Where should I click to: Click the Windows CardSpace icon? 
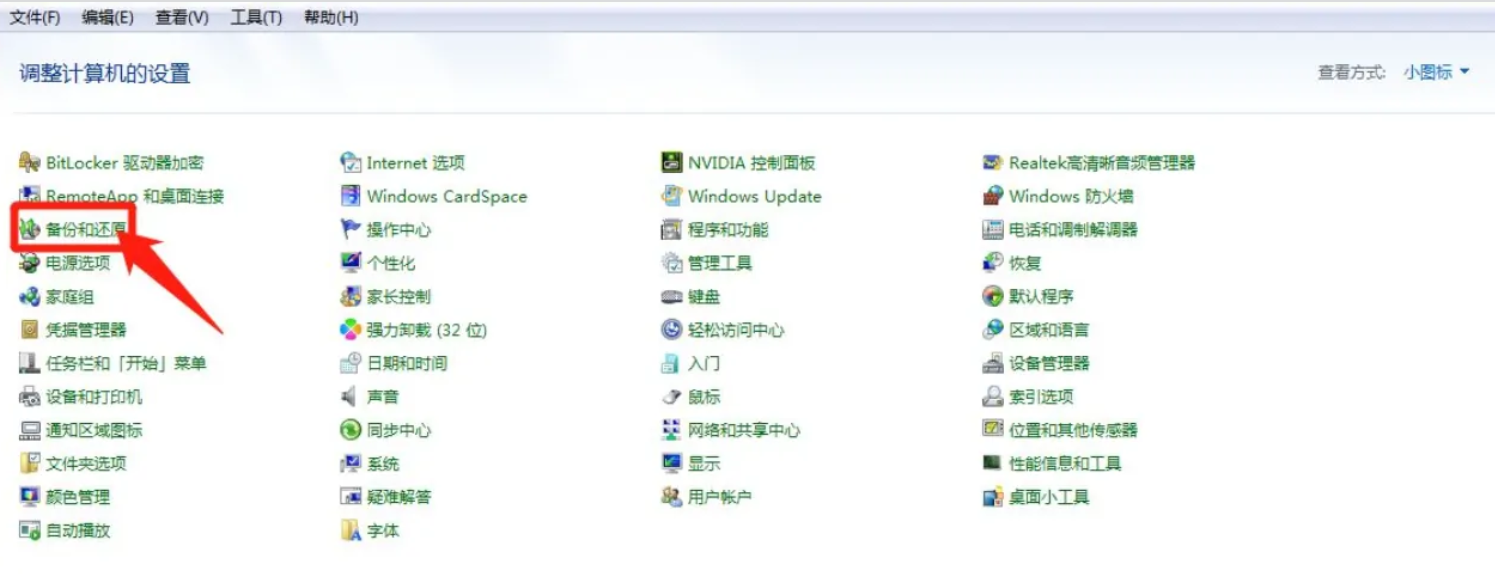(x=350, y=196)
